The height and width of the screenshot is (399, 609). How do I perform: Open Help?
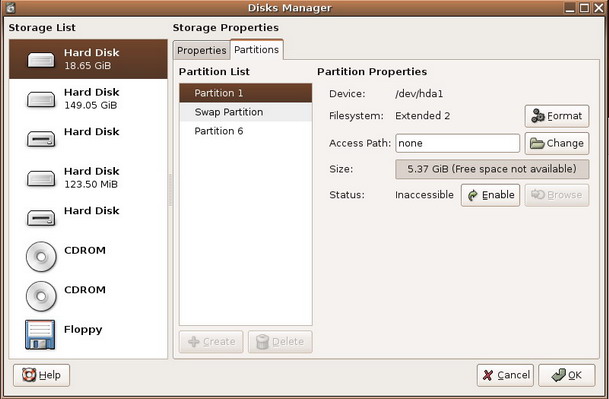(x=42, y=375)
